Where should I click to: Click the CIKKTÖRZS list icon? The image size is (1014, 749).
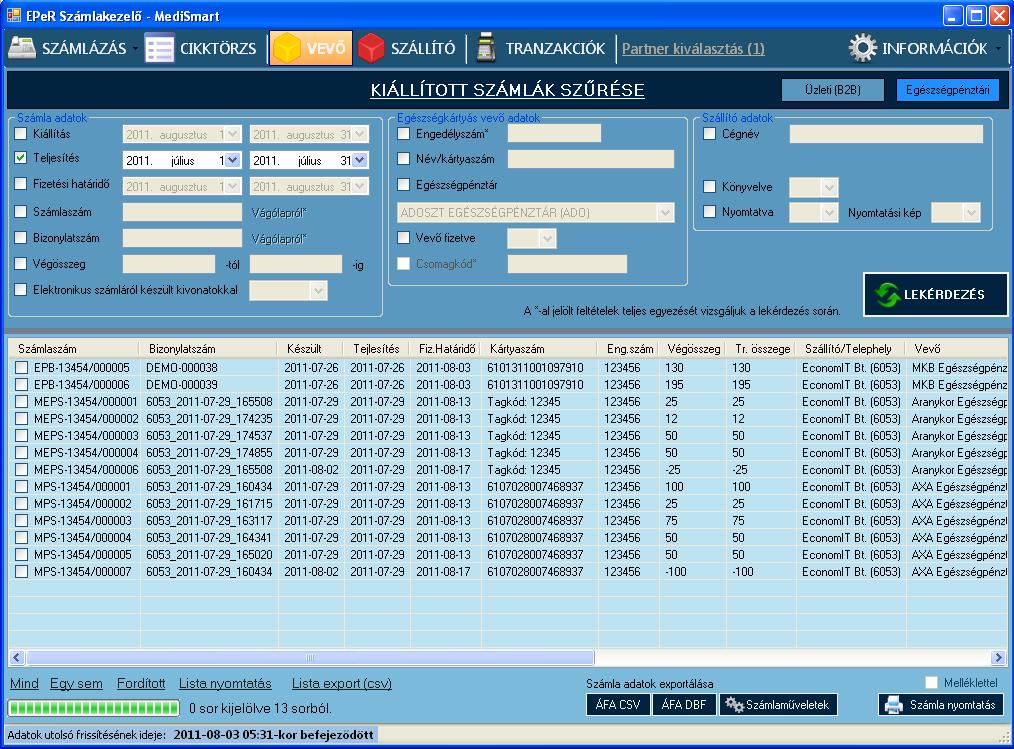(x=159, y=49)
